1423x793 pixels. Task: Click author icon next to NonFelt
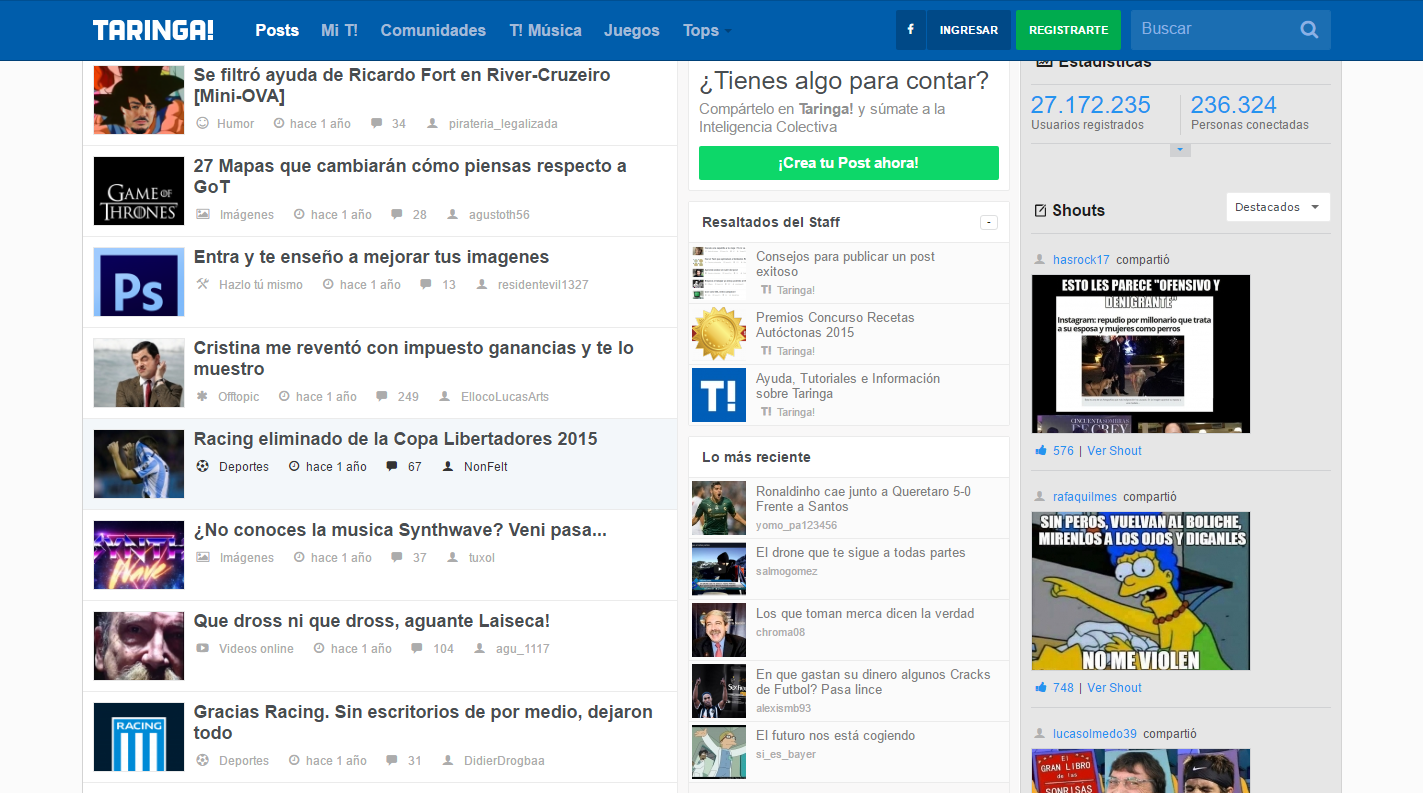447,466
